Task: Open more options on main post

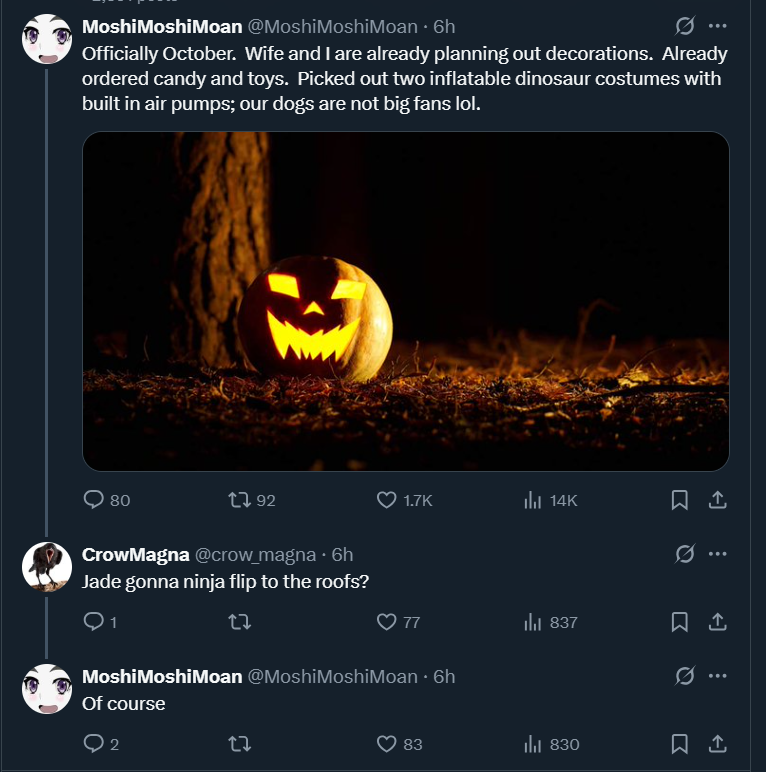Action: [x=717, y=27]
